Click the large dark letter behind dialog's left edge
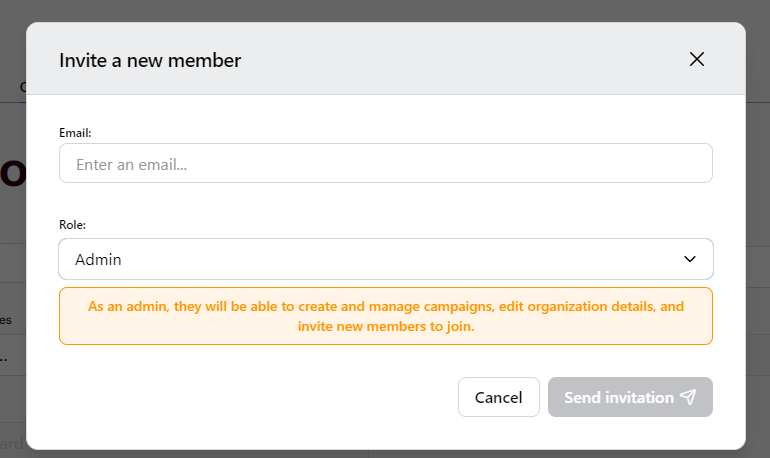 pos(13,173)
